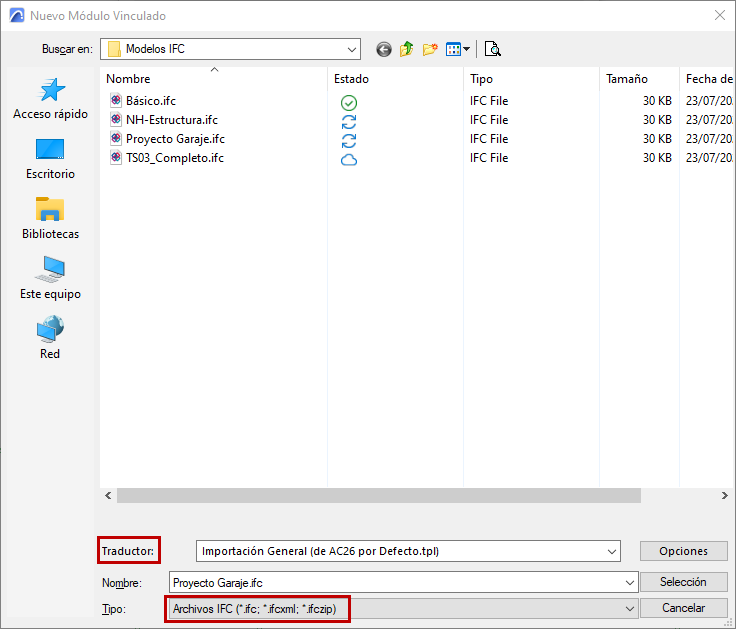Click 30 KB size of TS03_Completo.ifc
Screen dimensions: 736x629
point(657,158)
